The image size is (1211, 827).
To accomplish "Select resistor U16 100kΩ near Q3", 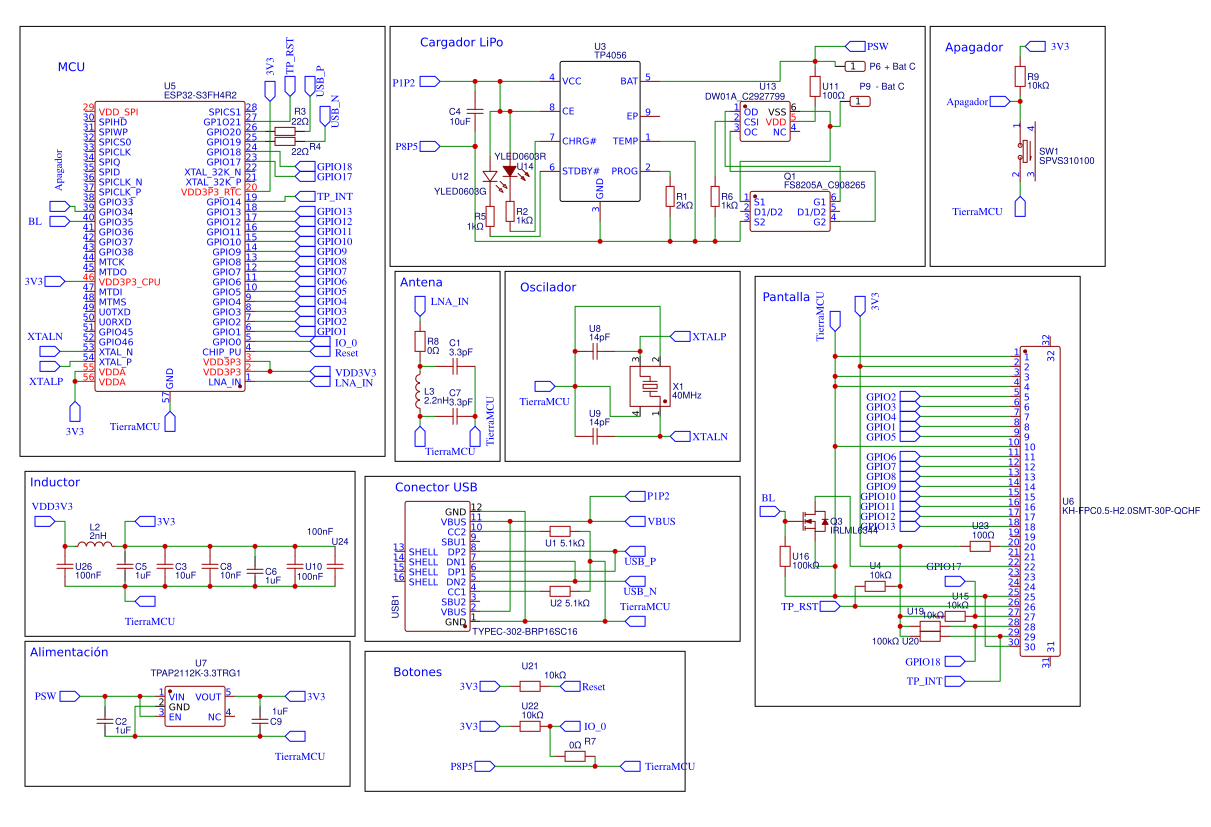I will click(785, 556).
